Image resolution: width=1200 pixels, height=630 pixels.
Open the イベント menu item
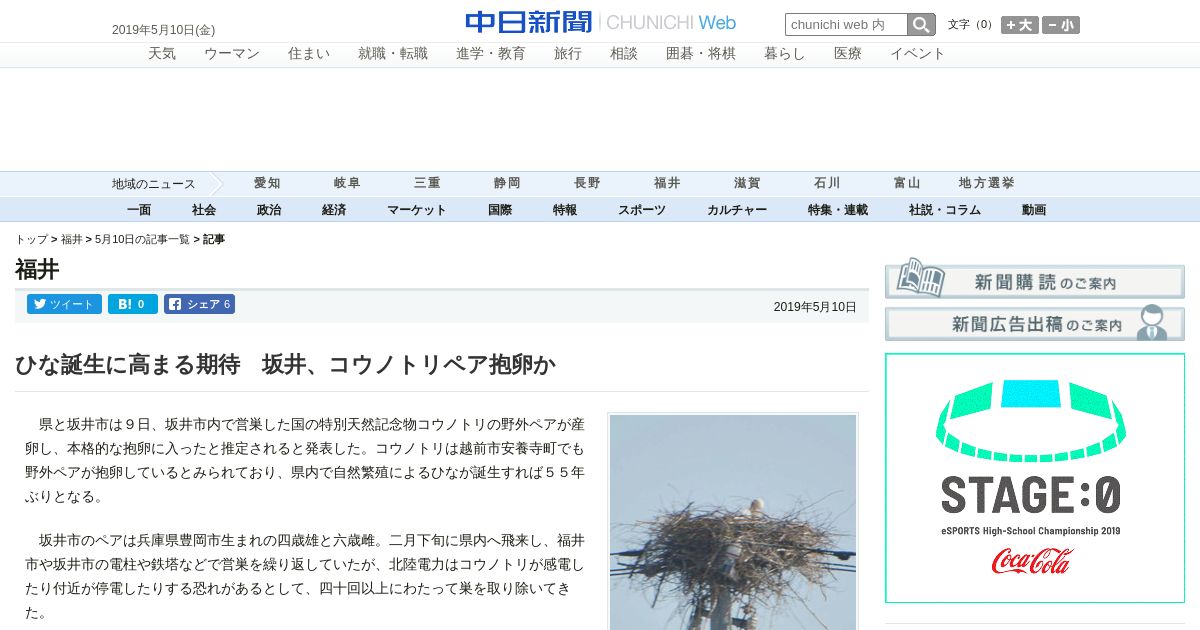pyautogui.click(x=918, y=54)
